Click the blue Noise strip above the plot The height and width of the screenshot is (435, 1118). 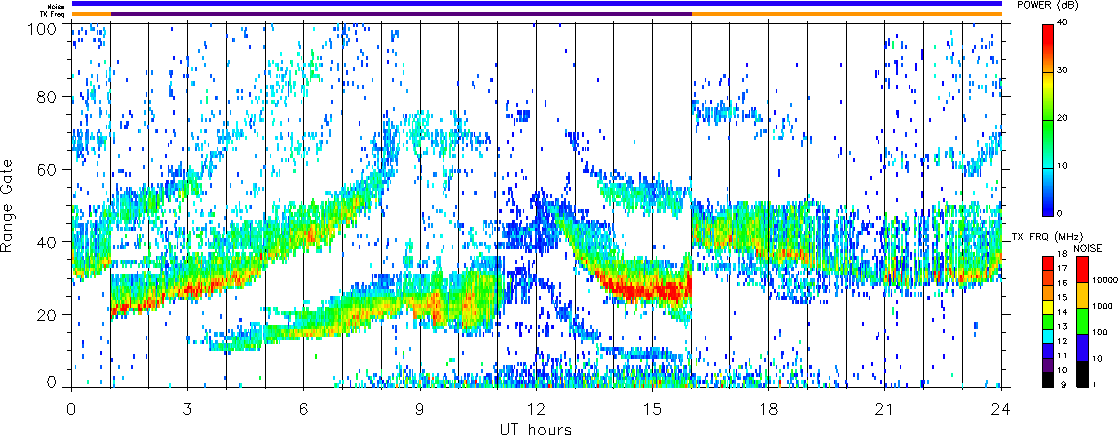pyautogui.click(x=536, y=4)
